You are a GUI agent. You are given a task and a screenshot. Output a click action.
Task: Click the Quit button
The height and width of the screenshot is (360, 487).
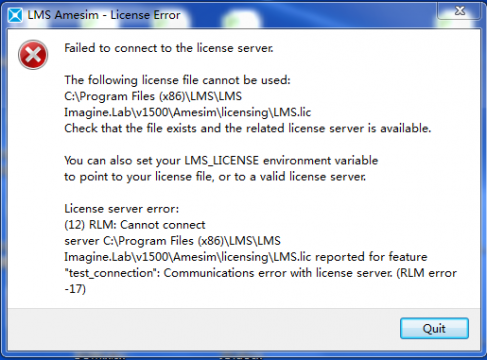[x=434, y=328]
